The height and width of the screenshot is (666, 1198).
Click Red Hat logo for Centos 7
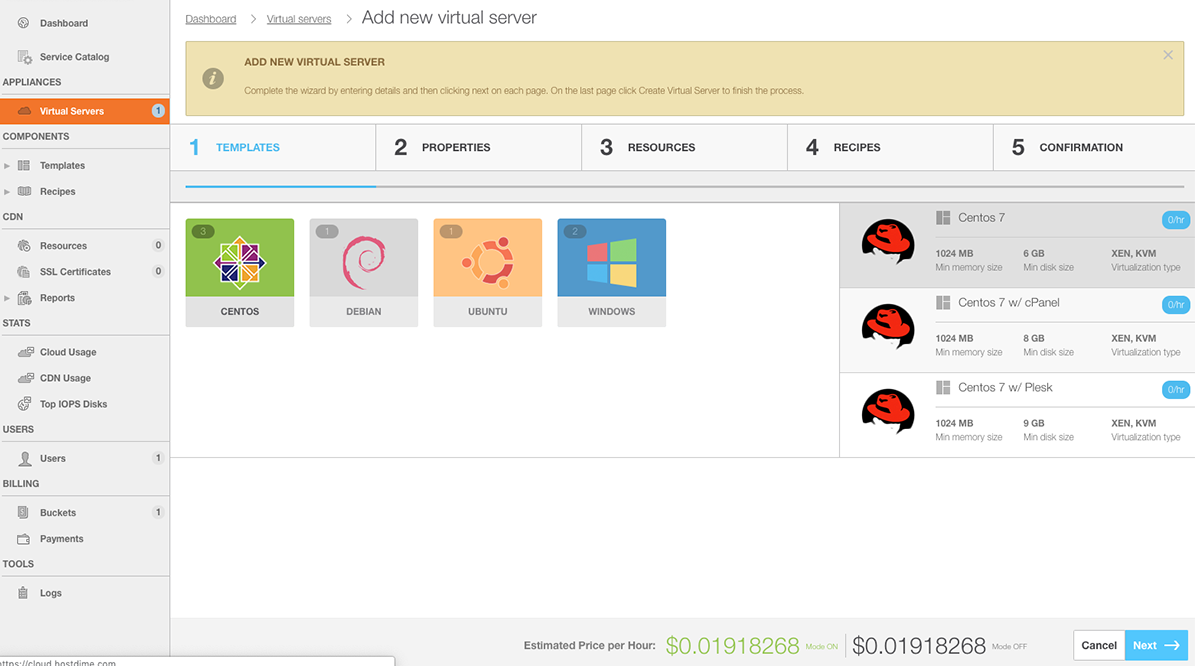(x=888, y=242)
